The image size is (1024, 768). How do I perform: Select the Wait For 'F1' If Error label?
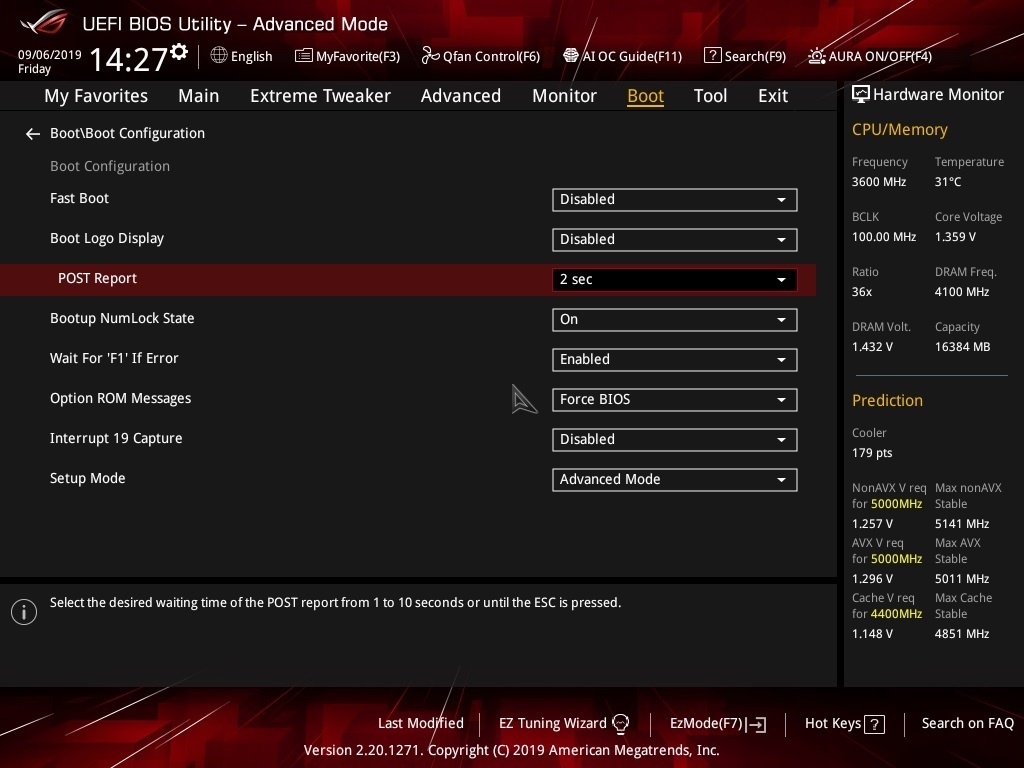click(x=114, y=358)
